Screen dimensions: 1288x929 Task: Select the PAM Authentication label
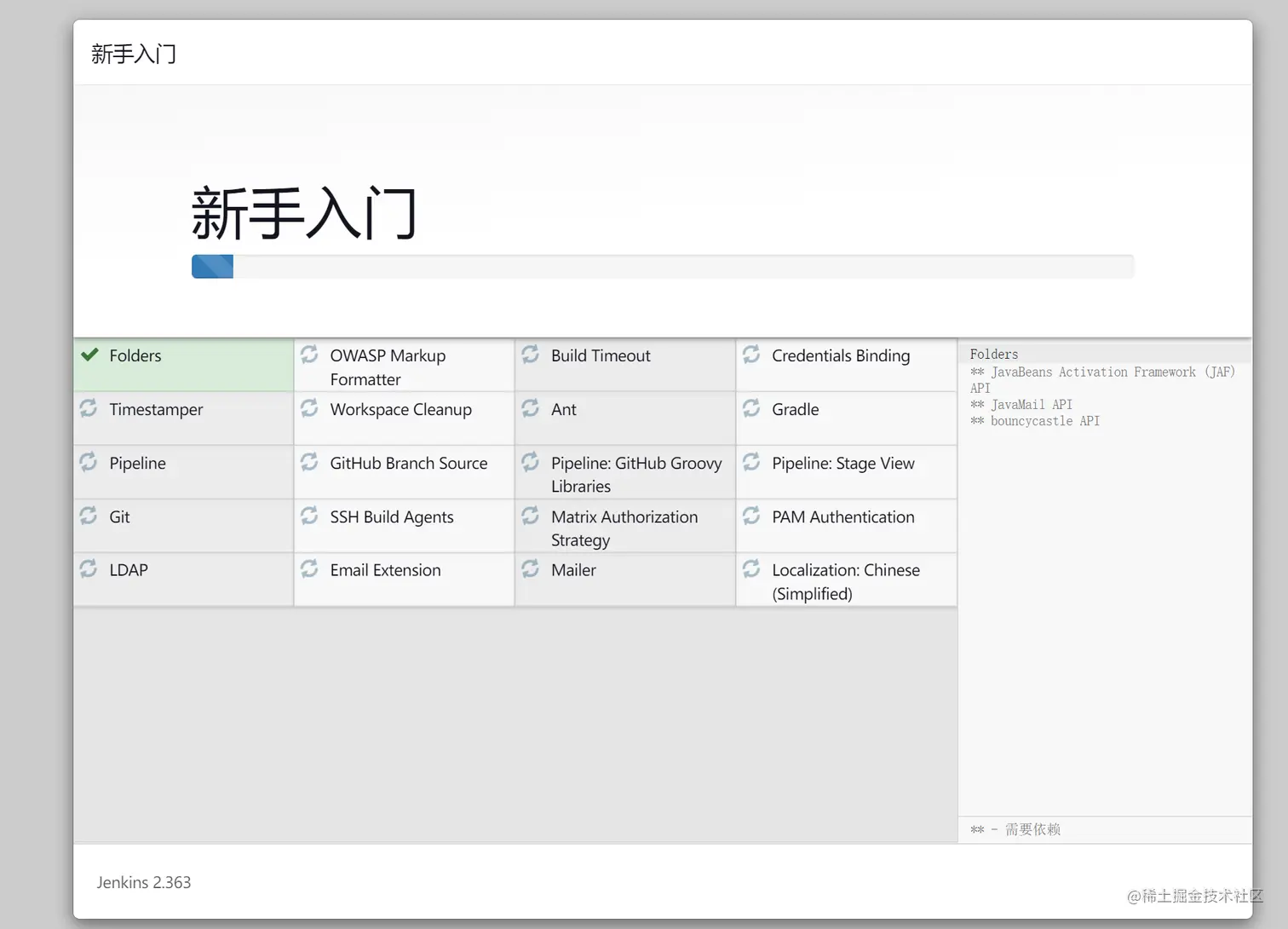click(x=843, y=516)
